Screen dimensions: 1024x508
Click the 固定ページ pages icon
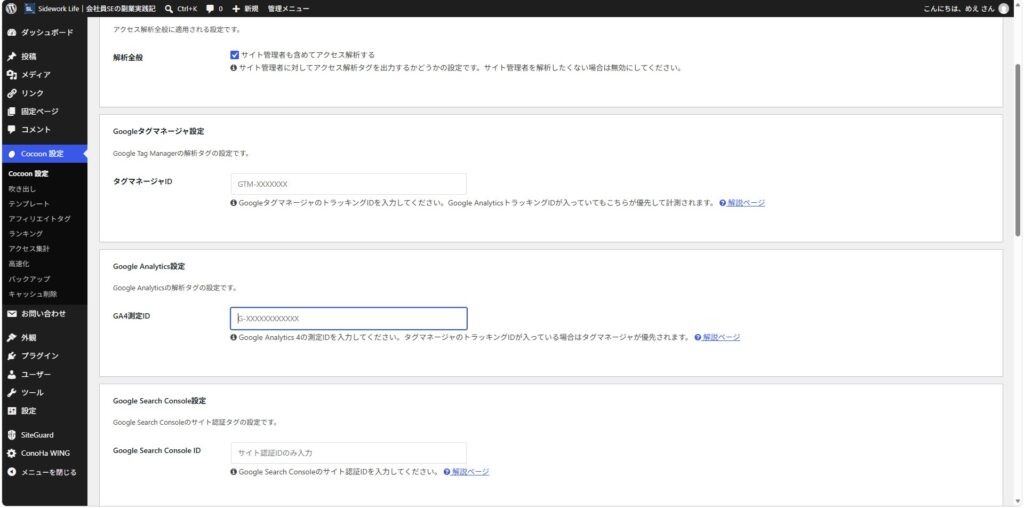[x=12, y=111]
